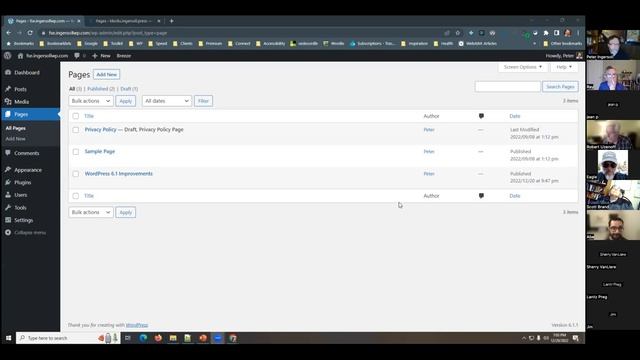The width and height of the screenshot is (640, 360).
Task: Filter list by Published pages
Action: (101, 89)
